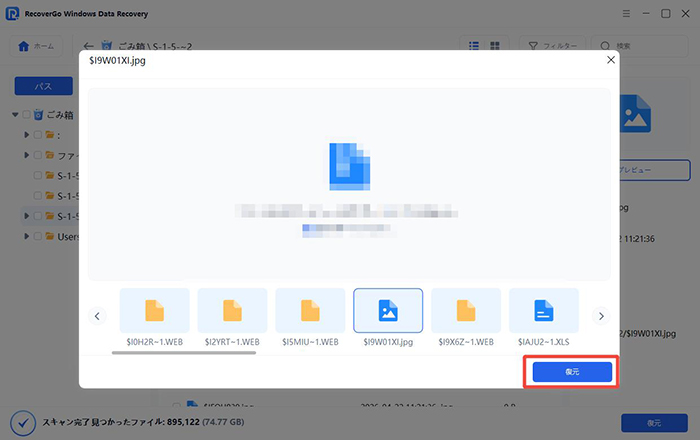
Task: Click the large pixelated file icon in preview
Action: 350,166
